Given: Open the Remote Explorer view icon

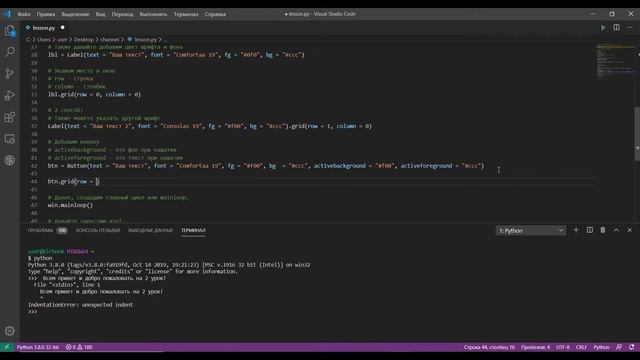Looking at the screenshot, I should 10,139.
